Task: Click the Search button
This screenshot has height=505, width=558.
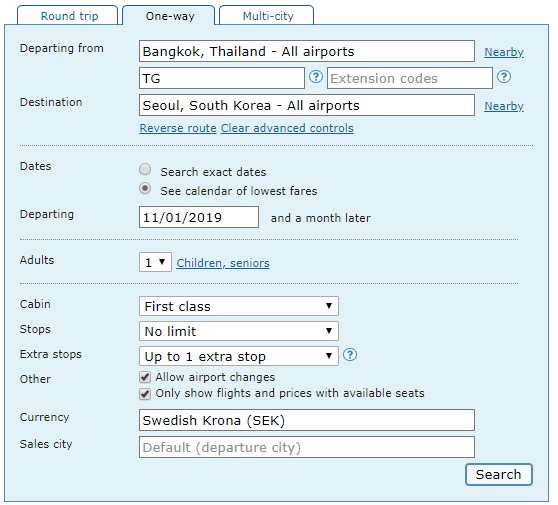Action: [x=499, y=474]
